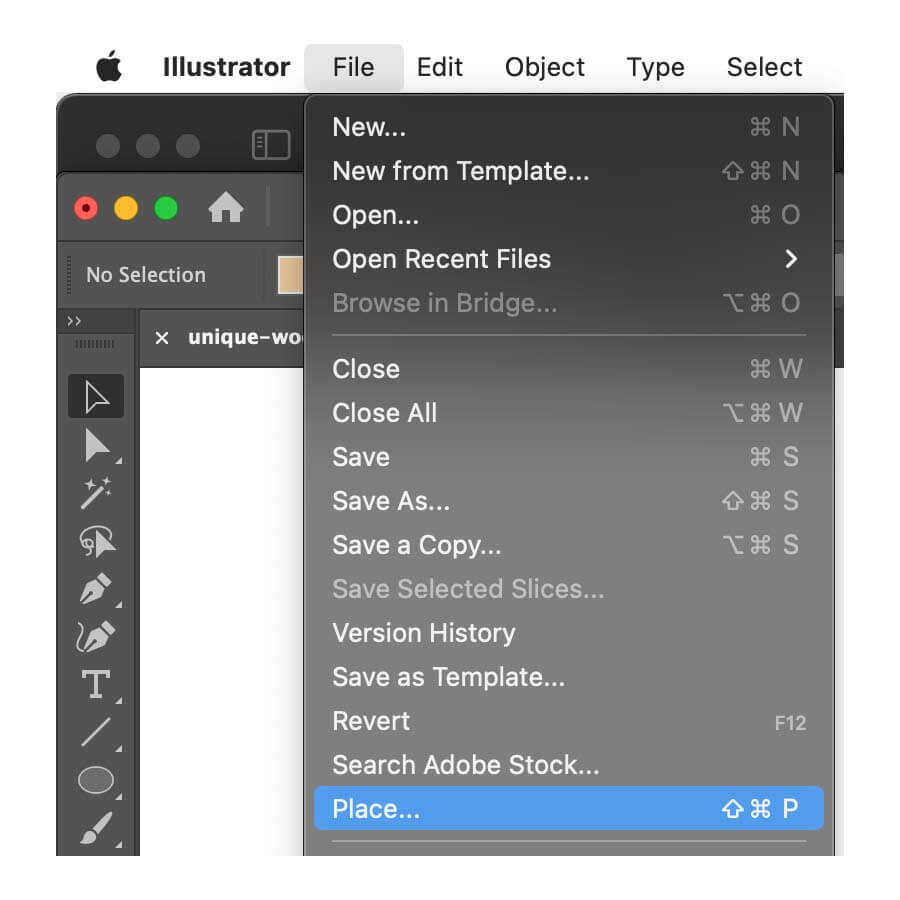Select the Direct Selection tool

tap(96, 445)
